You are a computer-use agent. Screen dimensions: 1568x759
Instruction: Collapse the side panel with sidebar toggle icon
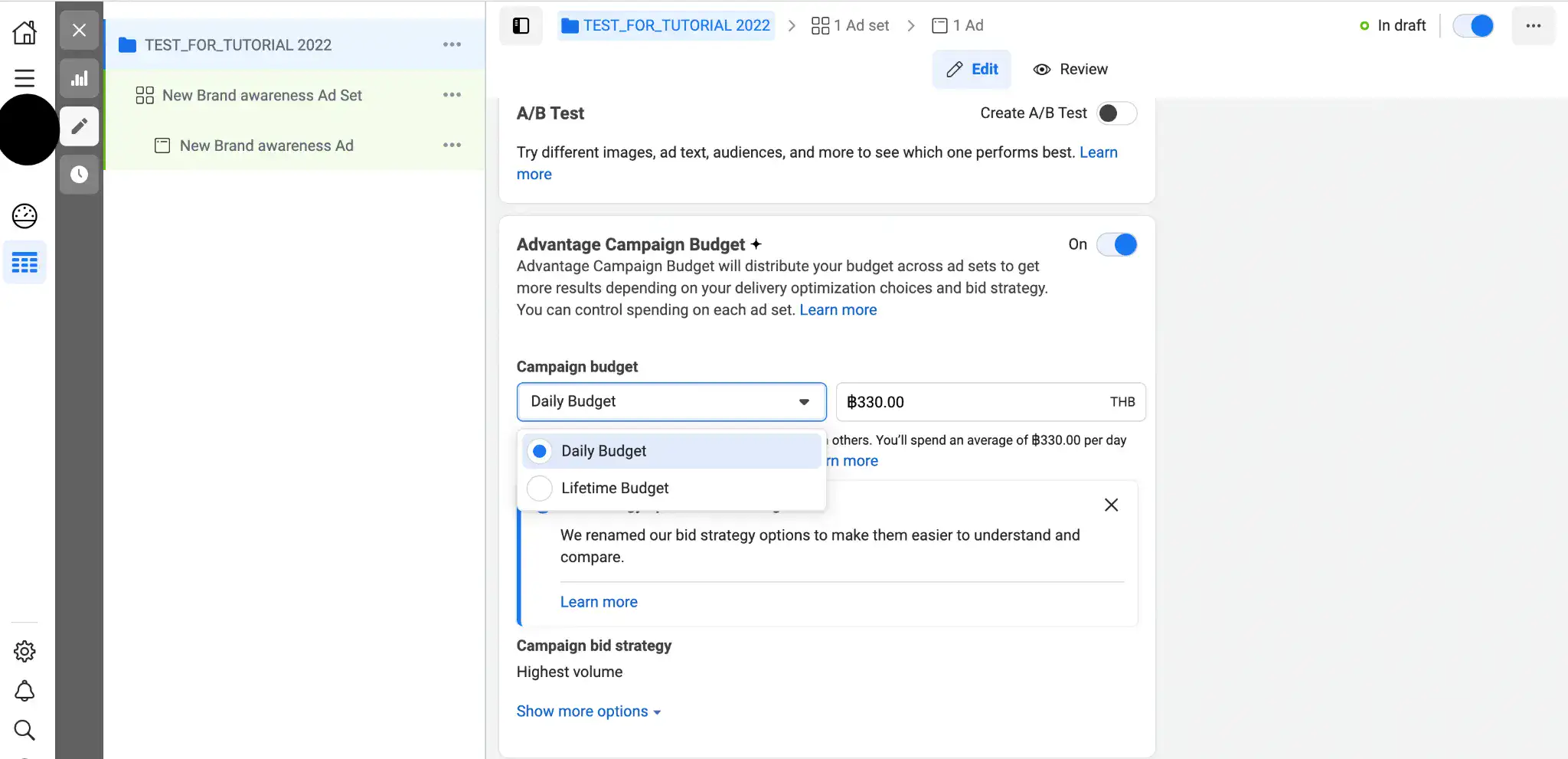521,25
